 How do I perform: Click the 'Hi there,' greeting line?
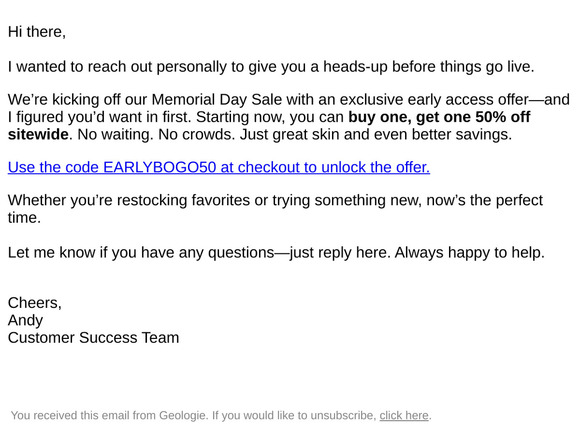click(37, 32)
